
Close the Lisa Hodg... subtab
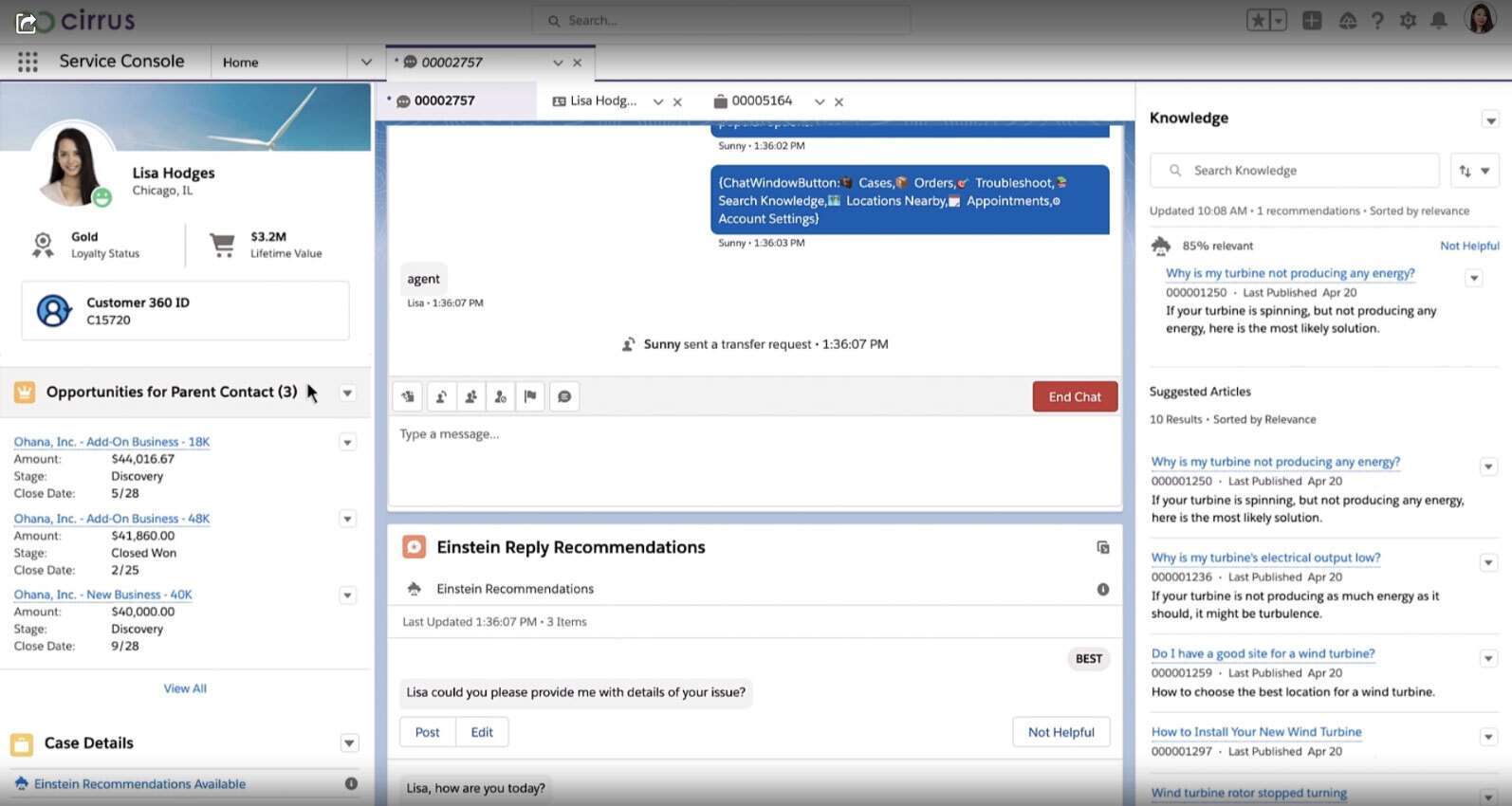click(677, 101)
